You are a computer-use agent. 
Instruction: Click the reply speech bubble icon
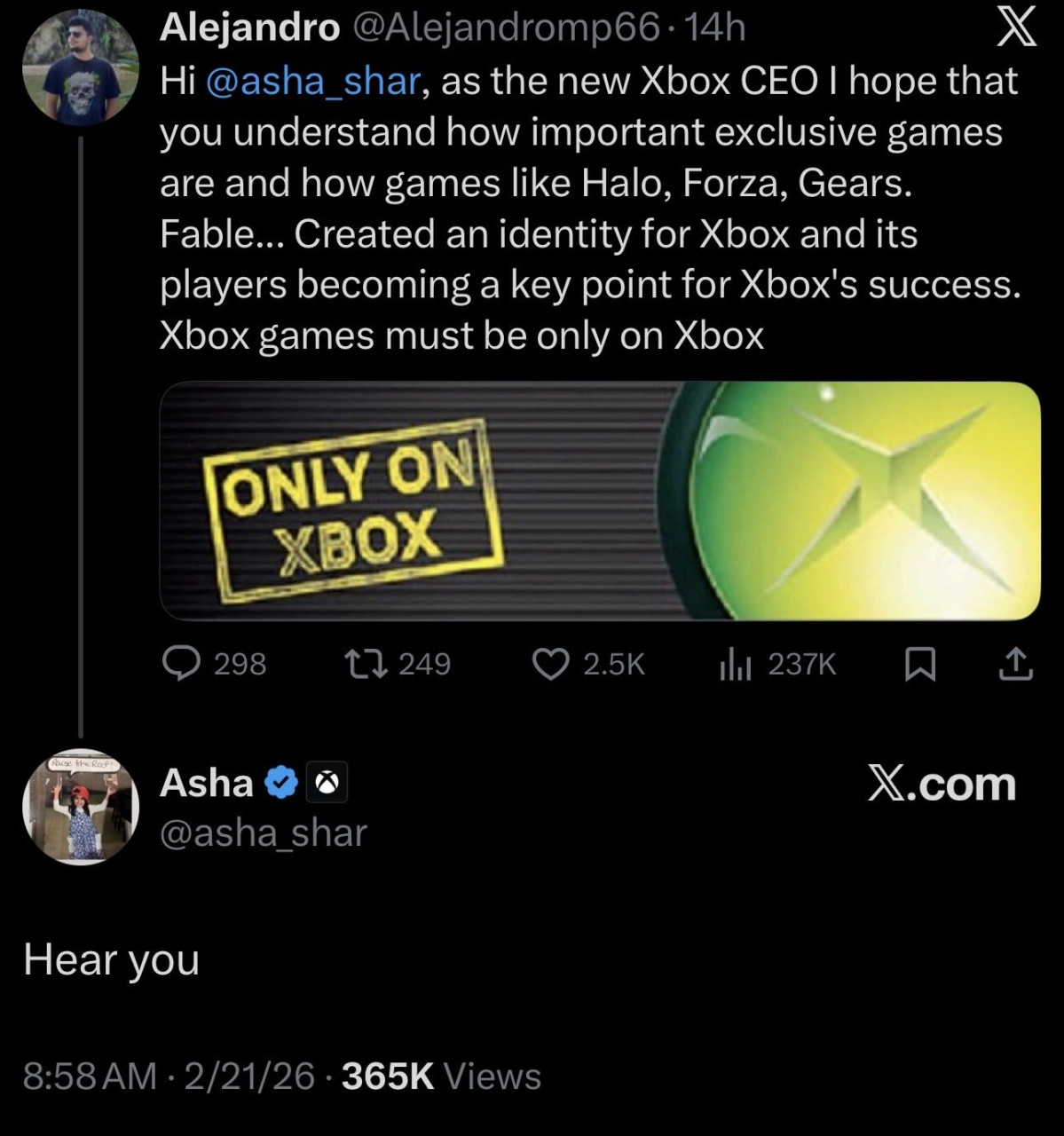[x=182, y=664]
